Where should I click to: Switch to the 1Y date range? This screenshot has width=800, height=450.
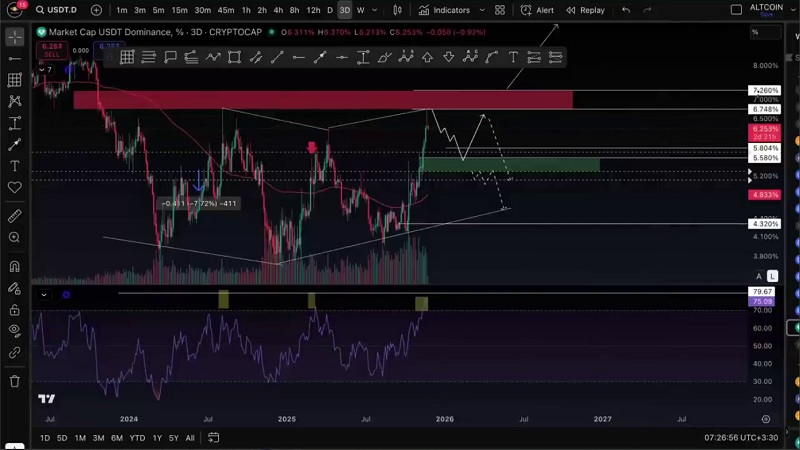point(157,438)
